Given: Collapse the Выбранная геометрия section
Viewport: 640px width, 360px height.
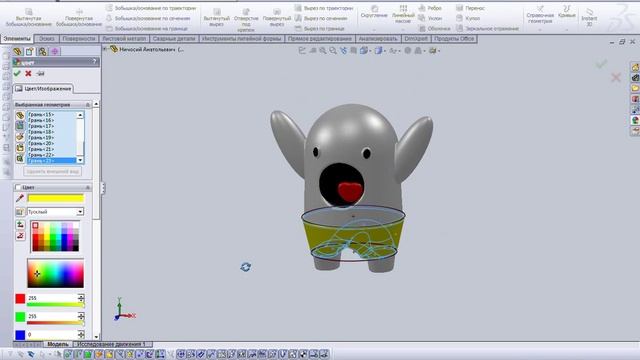Looking at the screenshot, I should [87, 105].
